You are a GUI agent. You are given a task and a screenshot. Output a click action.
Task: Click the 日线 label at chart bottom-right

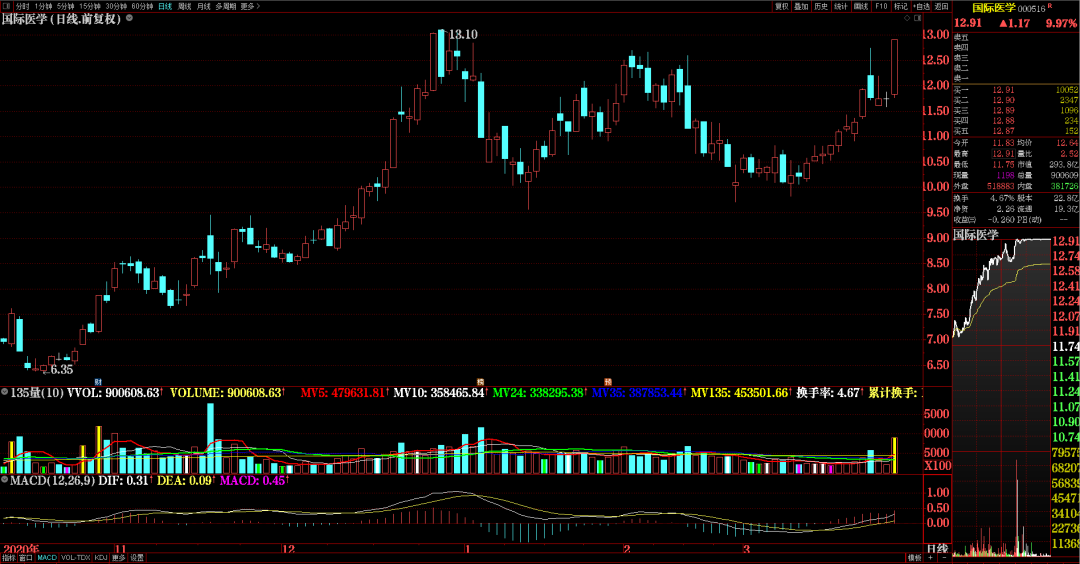(937, 549)
